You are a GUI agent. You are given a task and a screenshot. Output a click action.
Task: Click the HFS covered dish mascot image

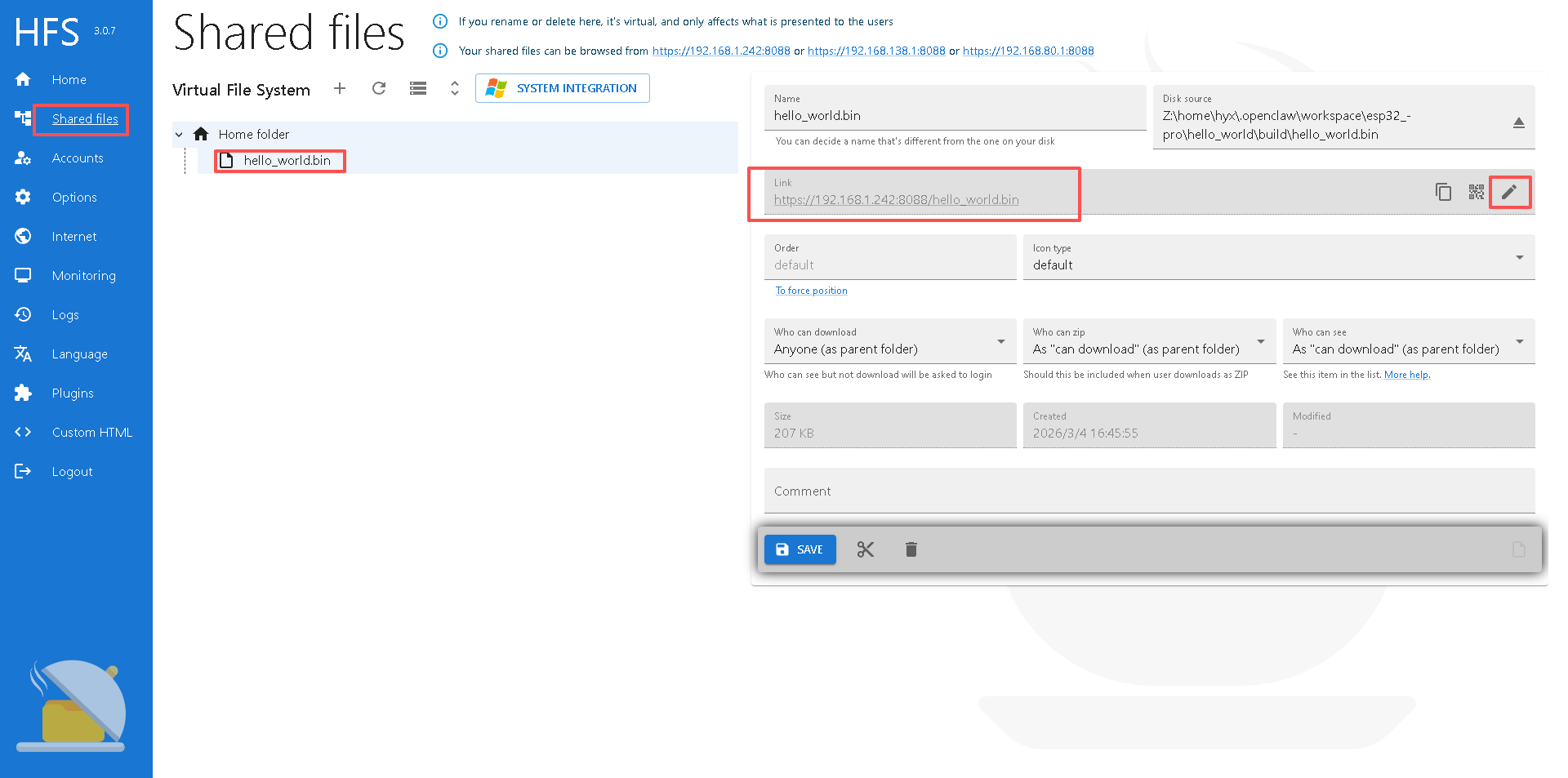point(72,706)
